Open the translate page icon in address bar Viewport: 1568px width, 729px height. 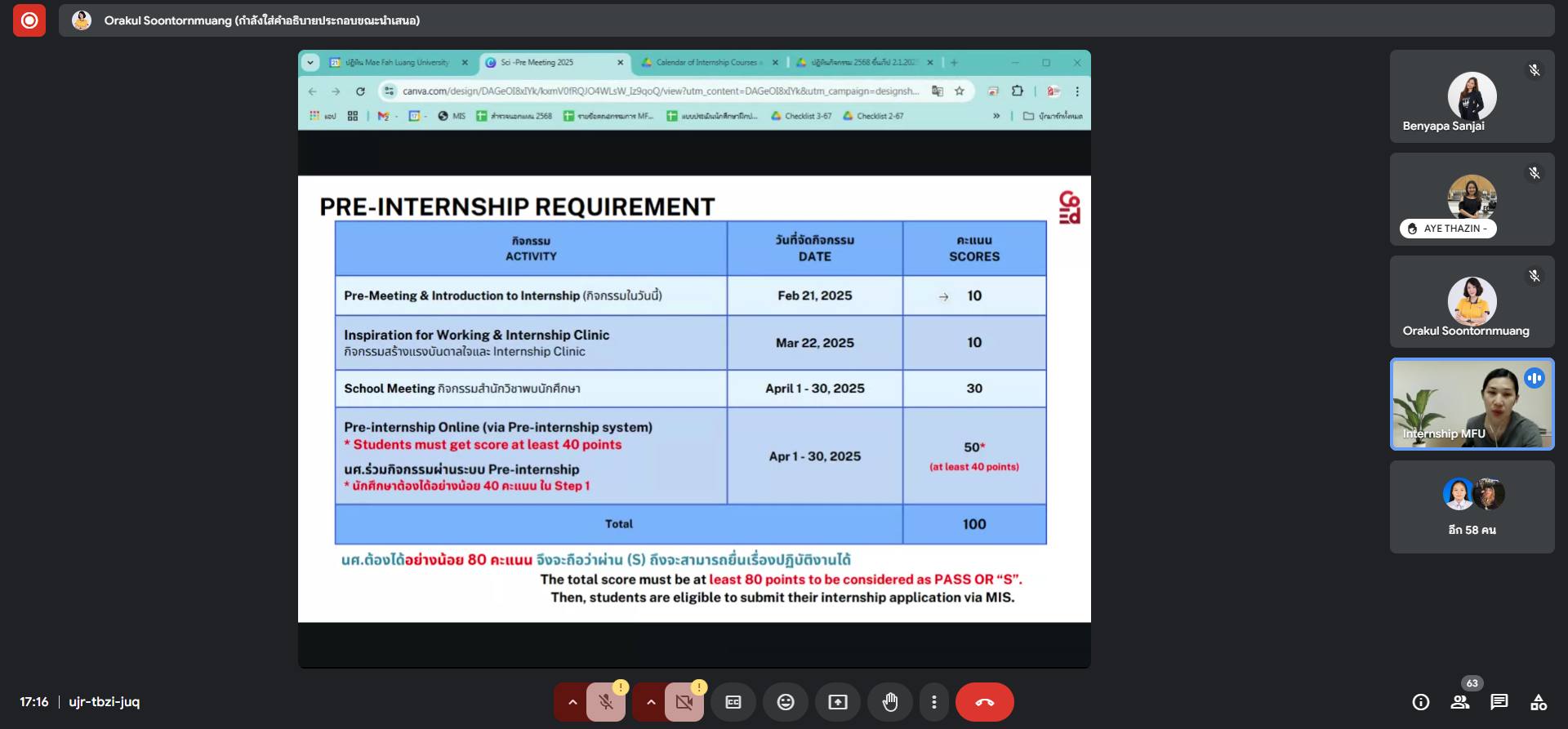click(938, 91)
